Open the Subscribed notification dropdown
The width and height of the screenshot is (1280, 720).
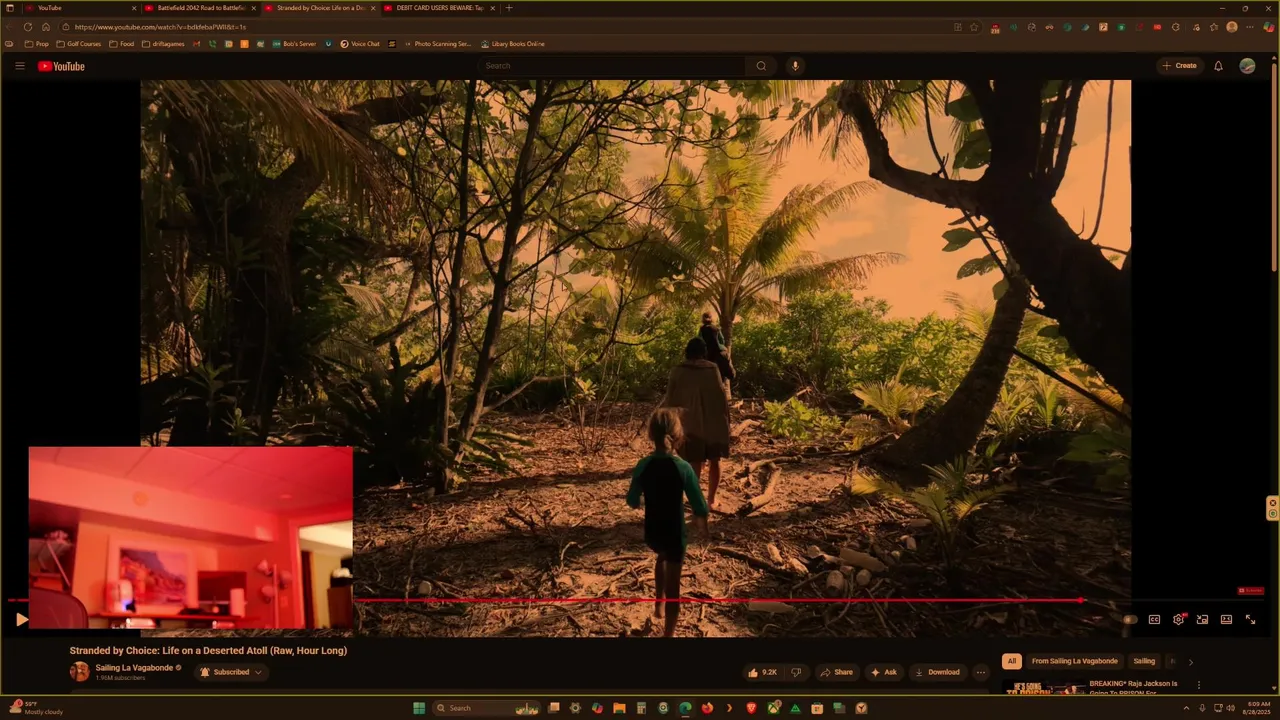pyautogui.click(x=232, y=672)
